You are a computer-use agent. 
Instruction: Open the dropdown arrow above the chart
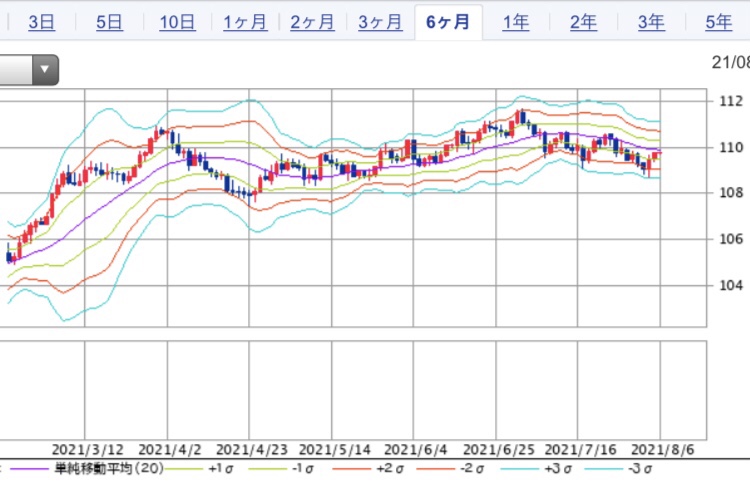45,70
